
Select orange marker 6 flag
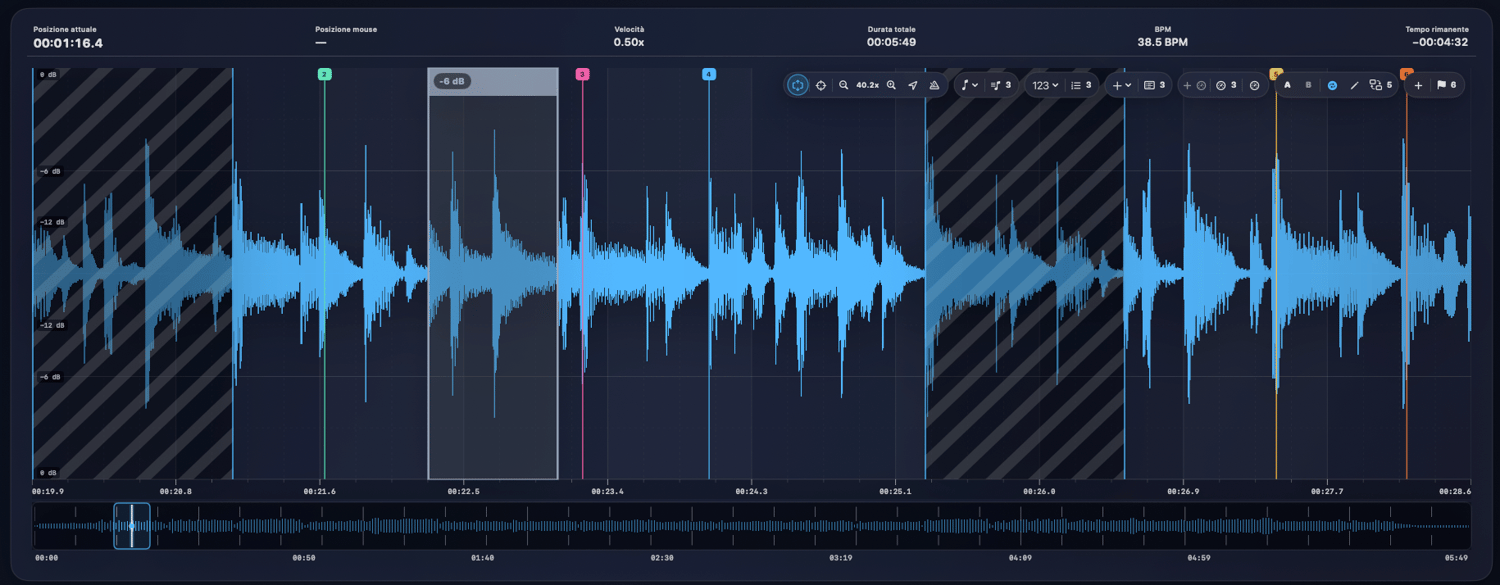coord(1407,73)
